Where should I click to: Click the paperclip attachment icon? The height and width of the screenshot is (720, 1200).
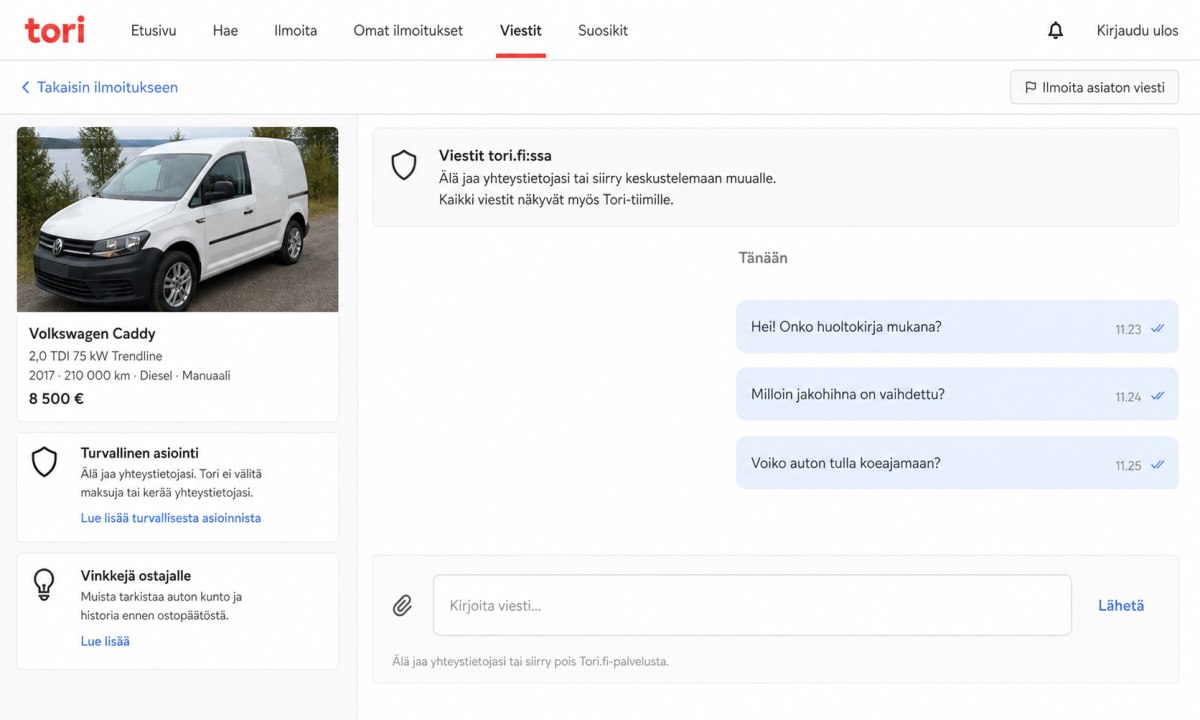pos(402,605)
